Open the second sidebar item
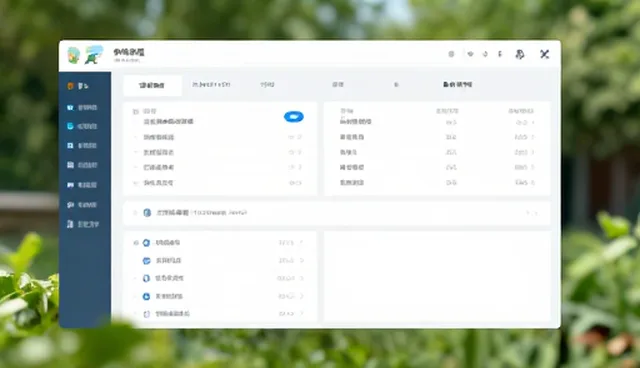This screenshot has height=368, width=640. point(82,108)
